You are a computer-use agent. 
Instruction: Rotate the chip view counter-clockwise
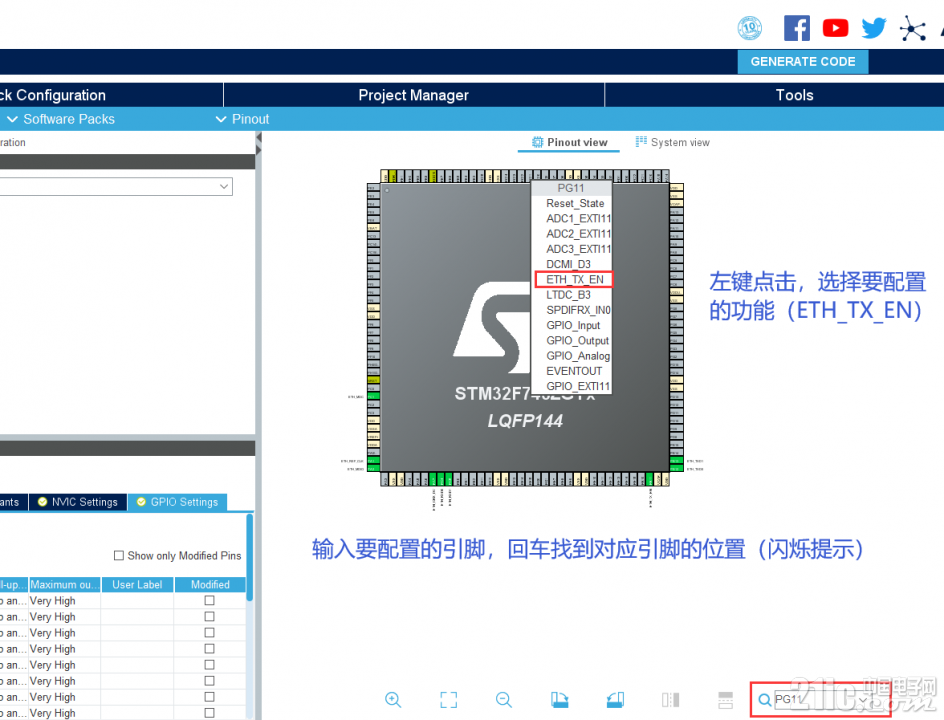pos(615,700)
